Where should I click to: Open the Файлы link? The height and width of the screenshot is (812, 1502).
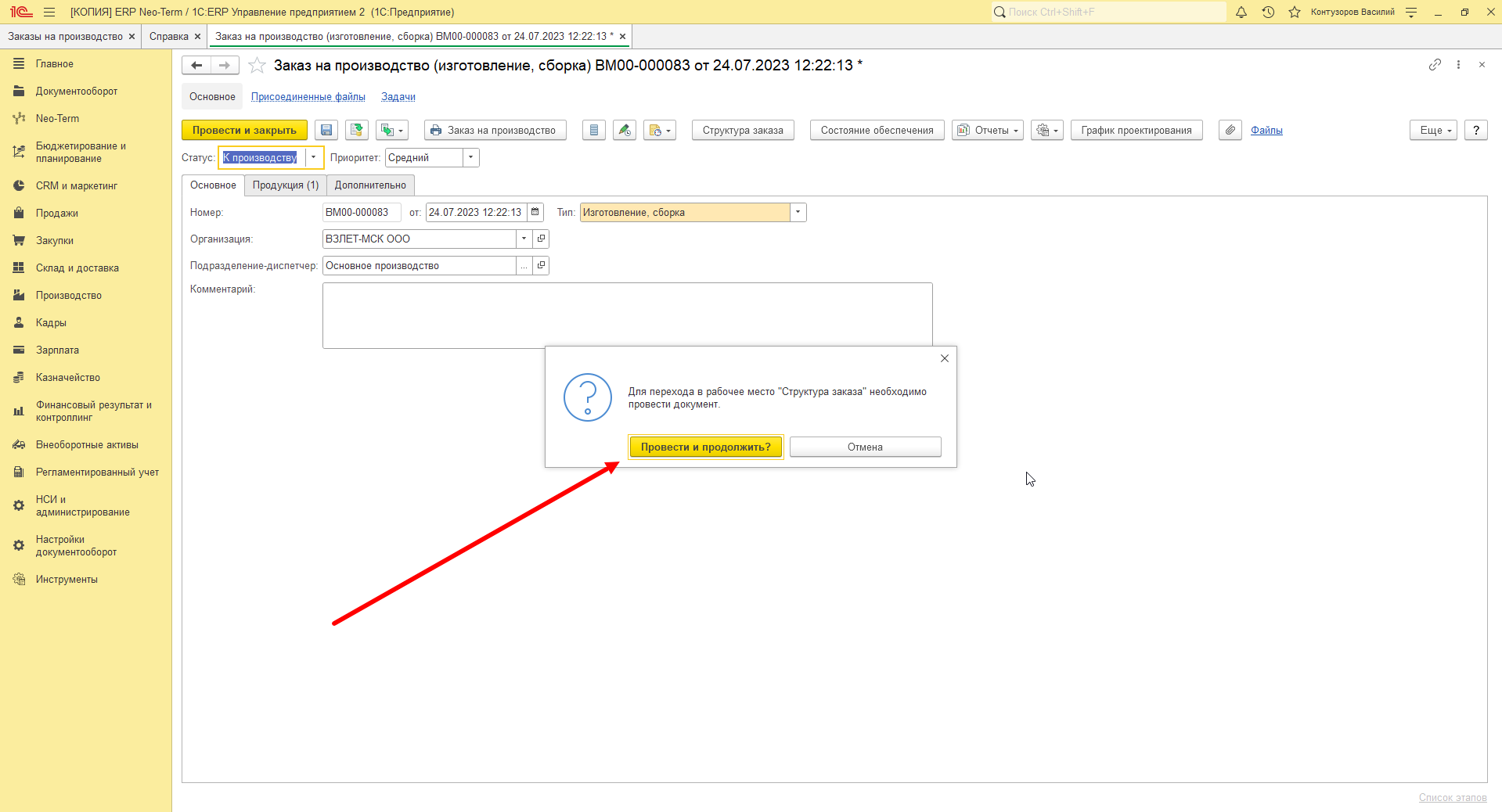coord(1266,131)
